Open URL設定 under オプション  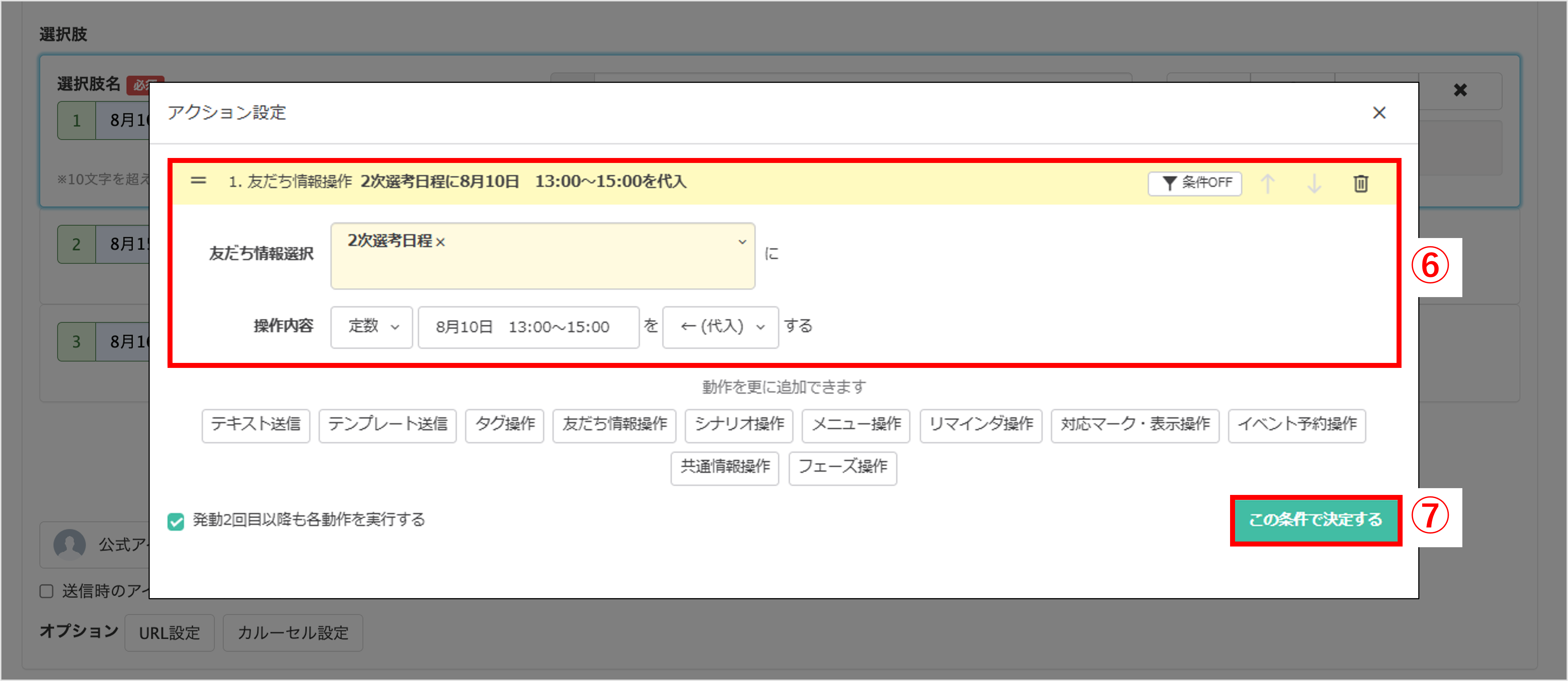tap(169, 633)
